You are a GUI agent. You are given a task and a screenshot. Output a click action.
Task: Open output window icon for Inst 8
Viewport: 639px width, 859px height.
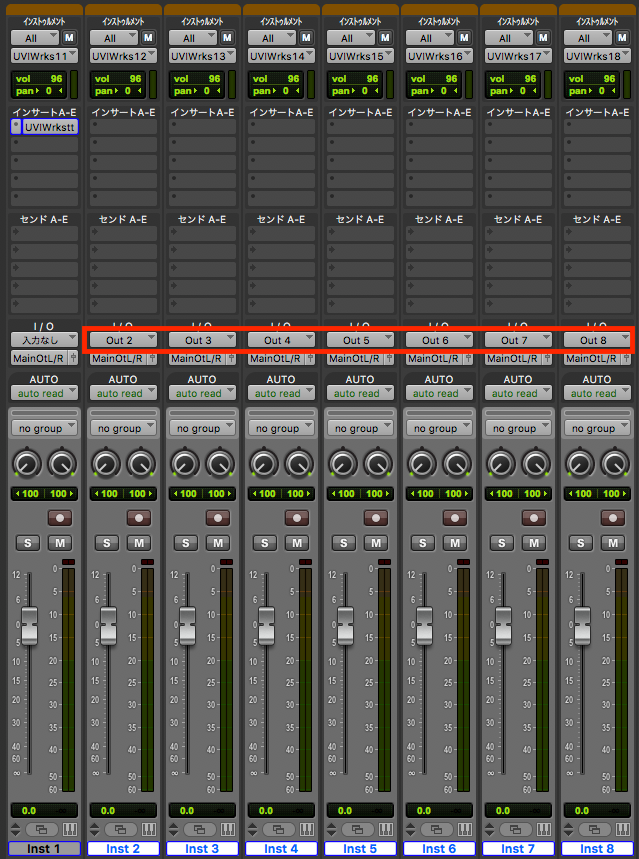(x=594, y=829)
